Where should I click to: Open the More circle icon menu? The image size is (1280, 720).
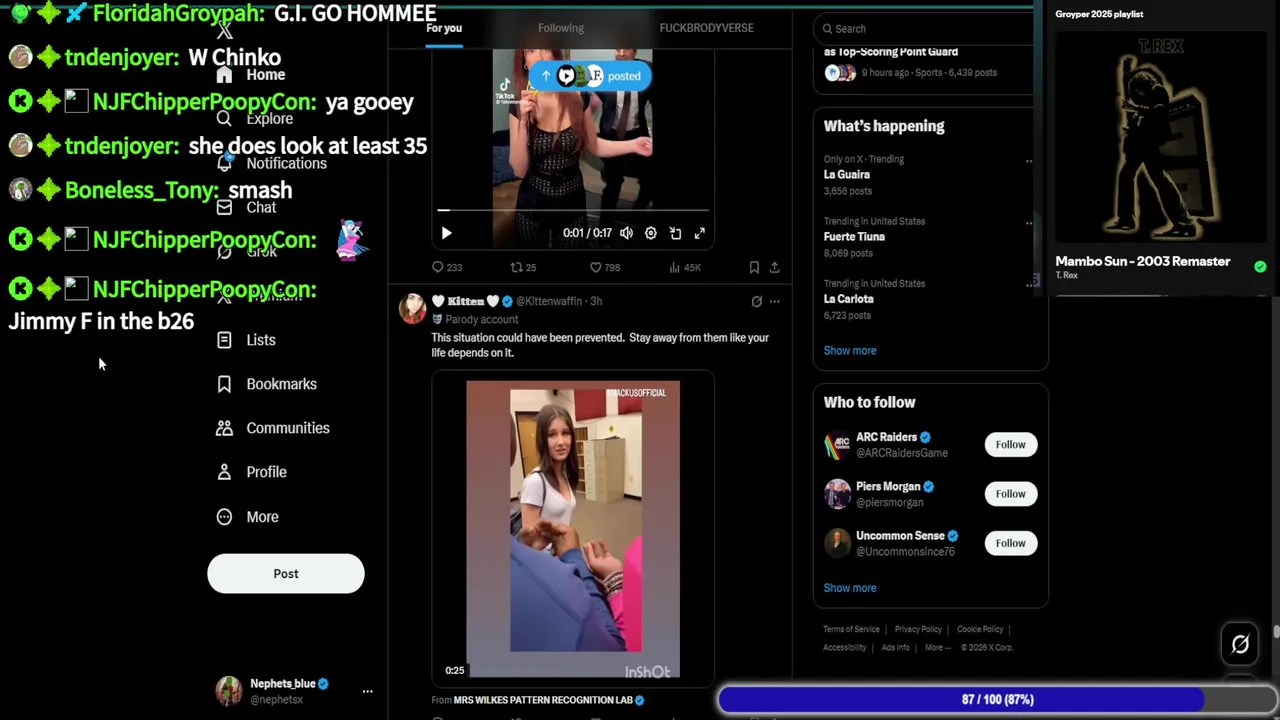(224, 516)
